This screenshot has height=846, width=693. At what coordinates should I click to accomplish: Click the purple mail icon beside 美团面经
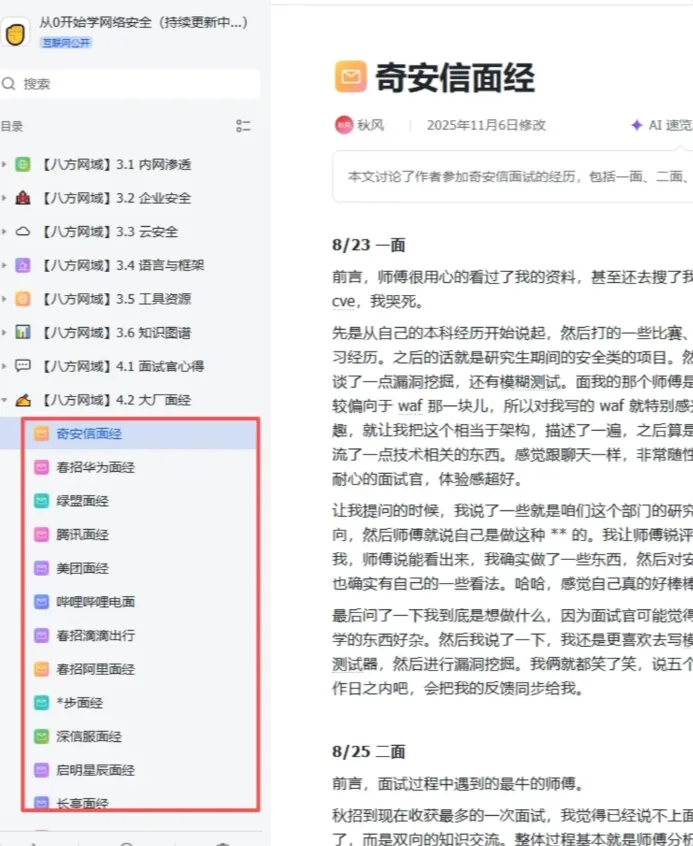coord(42,568)
